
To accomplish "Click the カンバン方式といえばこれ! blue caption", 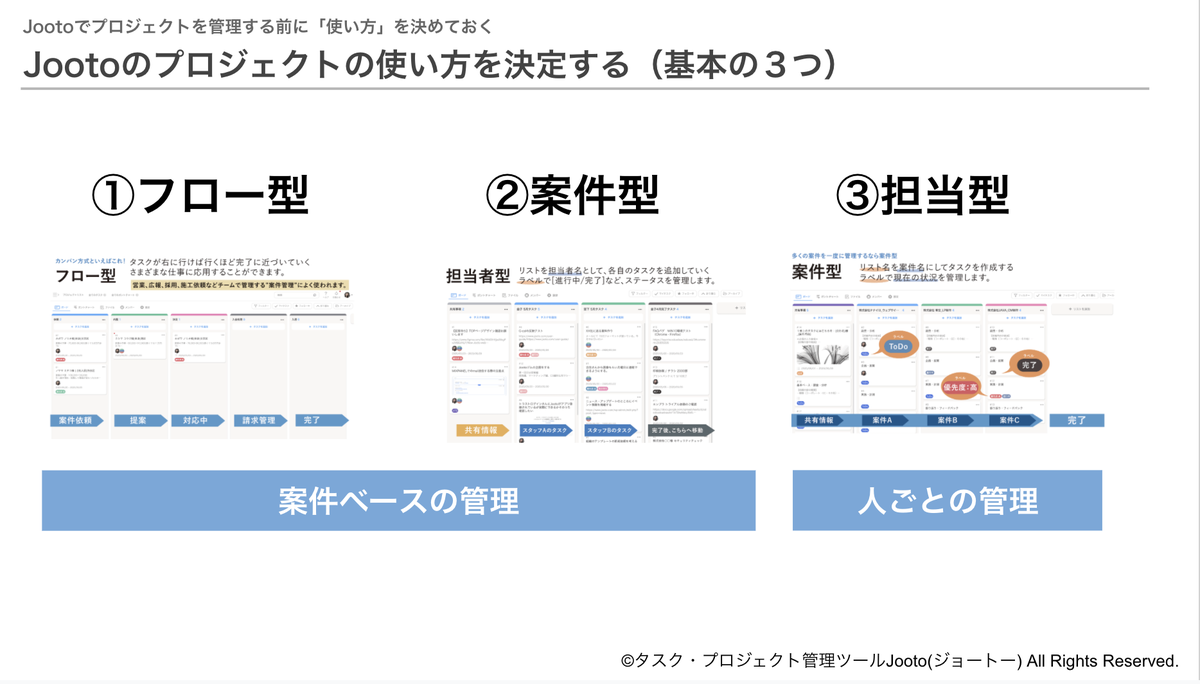I will coord(91,260).
